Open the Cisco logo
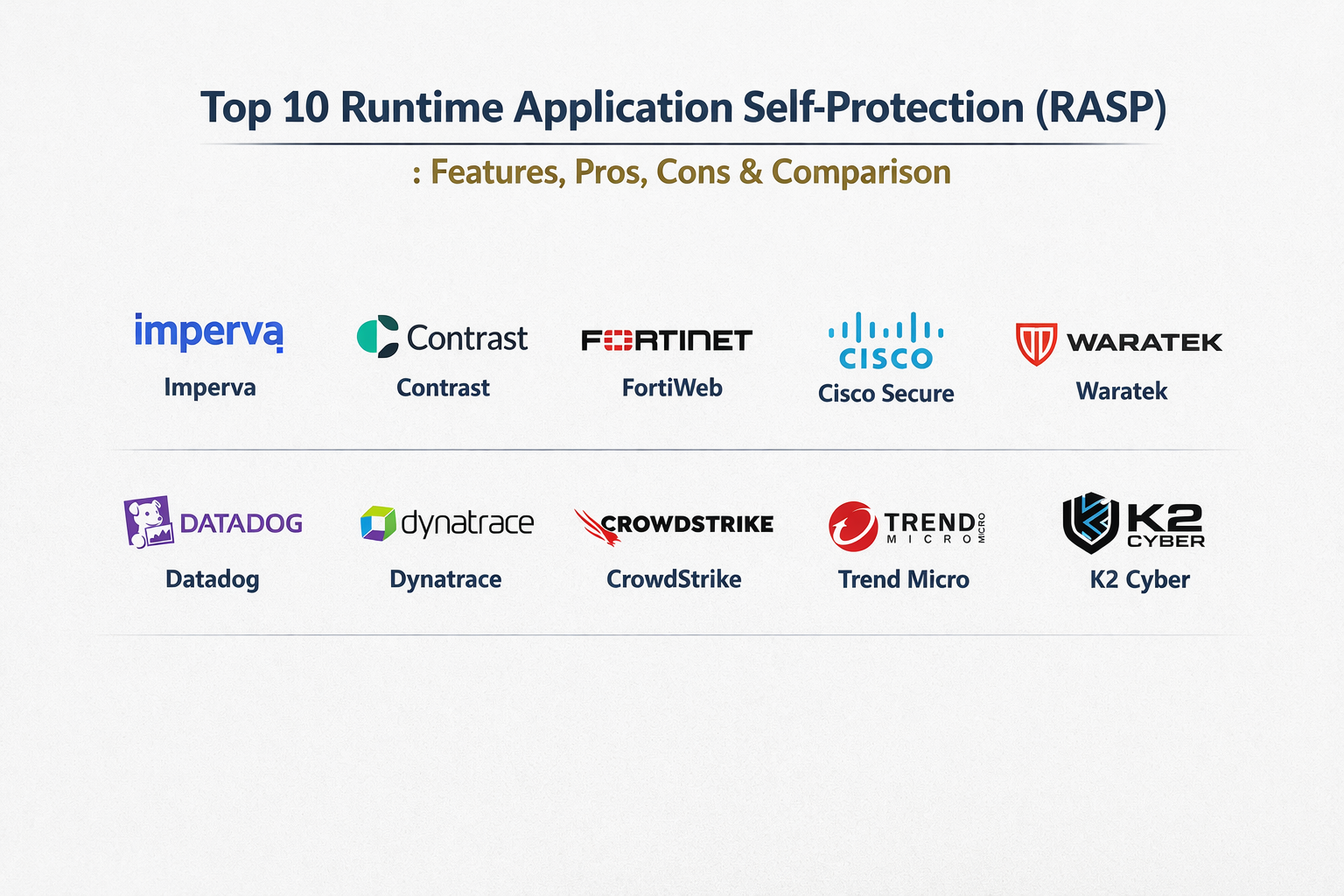This screenshot has width=1344, height=896. (885, 341)
